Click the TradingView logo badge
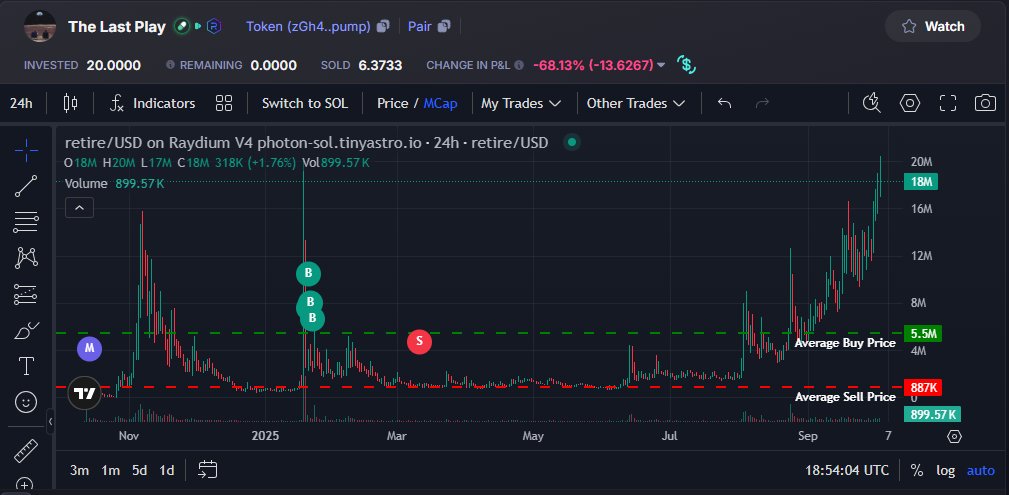Viewport: 1009px width, 495px height. click(84, 393)
